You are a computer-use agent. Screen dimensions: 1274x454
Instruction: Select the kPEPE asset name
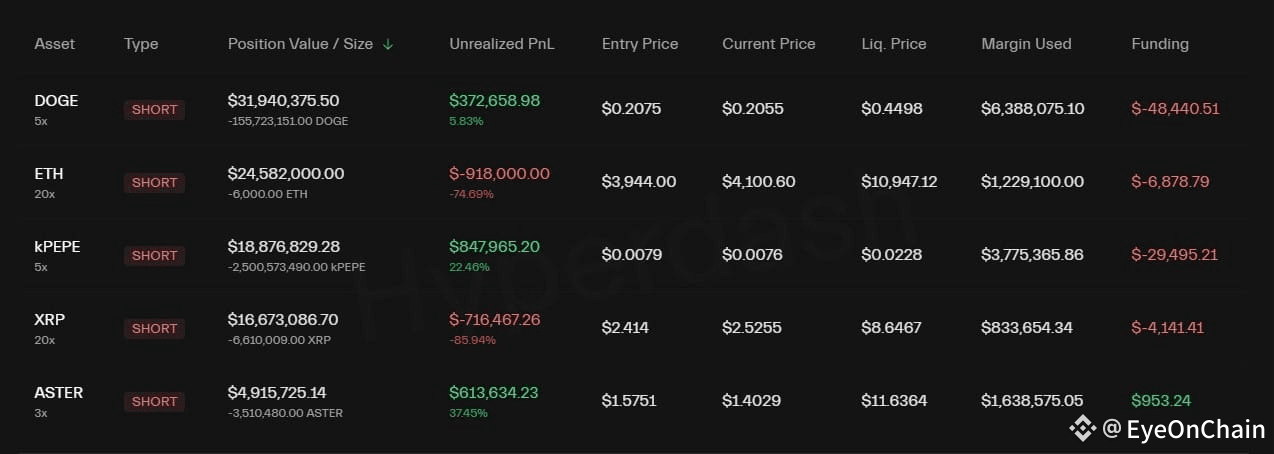(x=59, y=247)
